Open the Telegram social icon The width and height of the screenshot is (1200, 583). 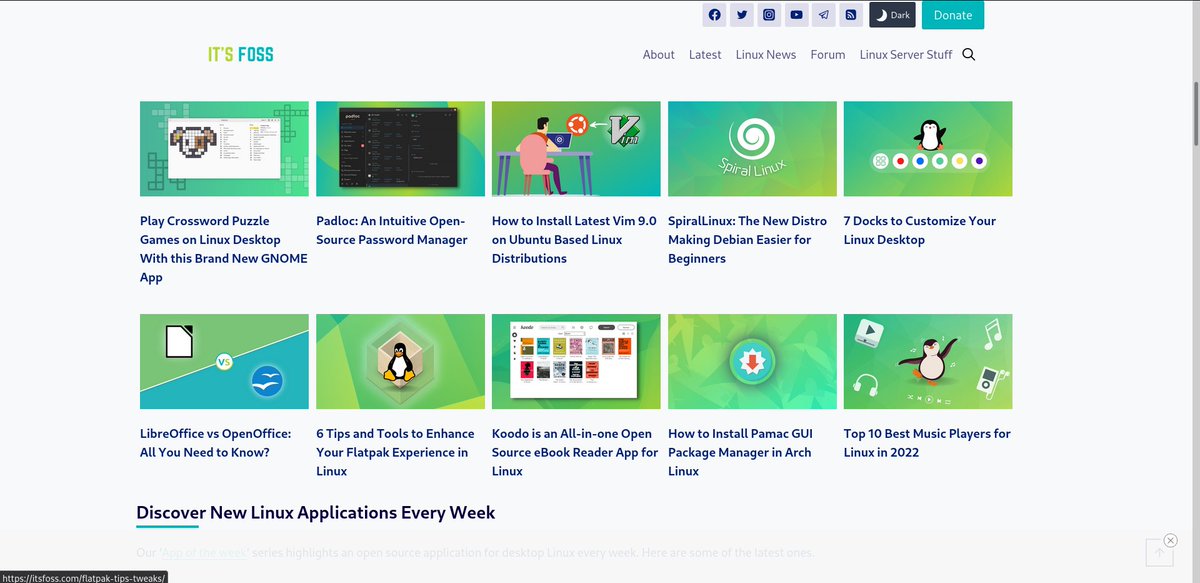(823, 15)
